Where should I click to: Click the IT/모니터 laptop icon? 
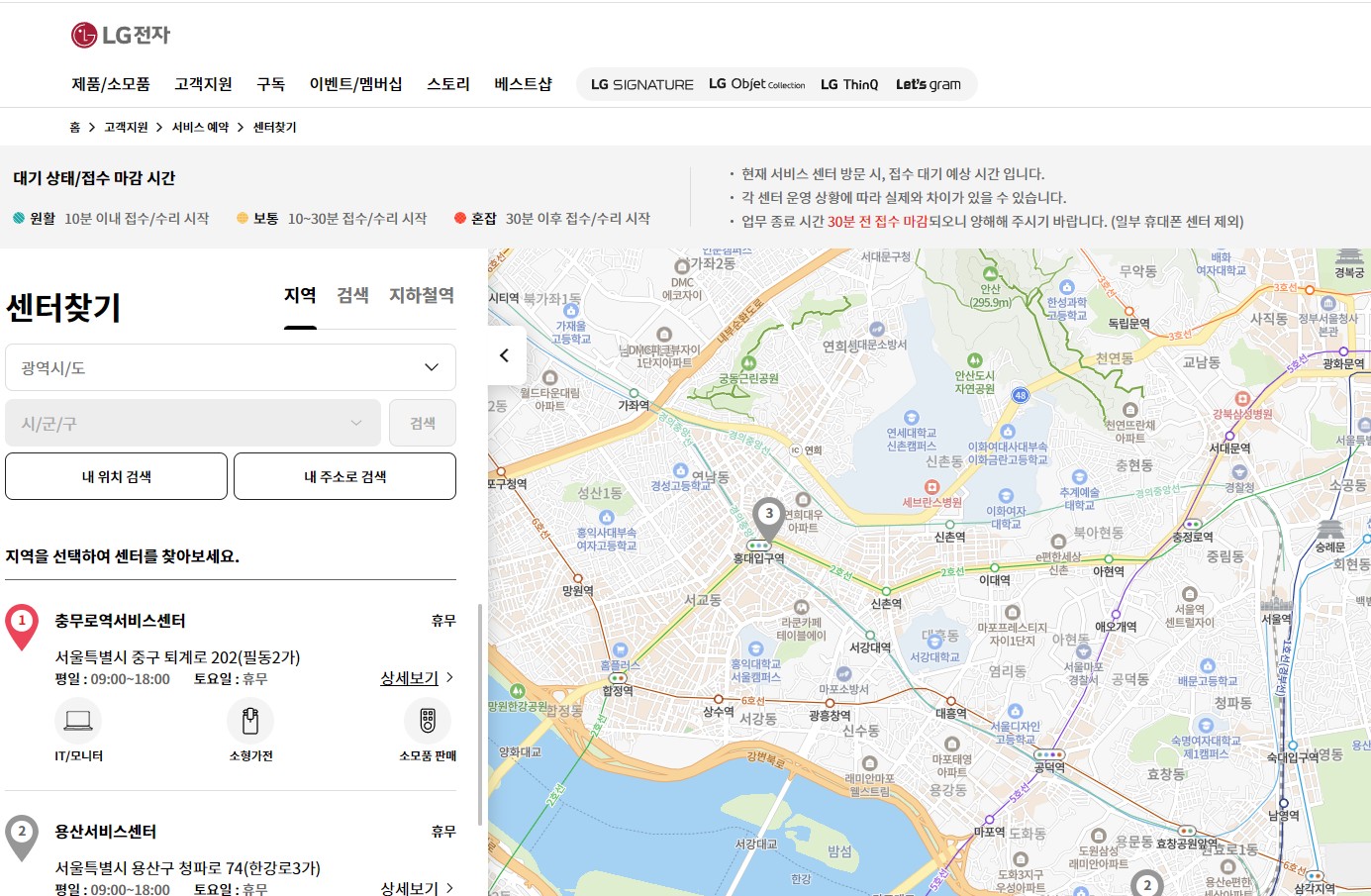[x=78, y=720]
